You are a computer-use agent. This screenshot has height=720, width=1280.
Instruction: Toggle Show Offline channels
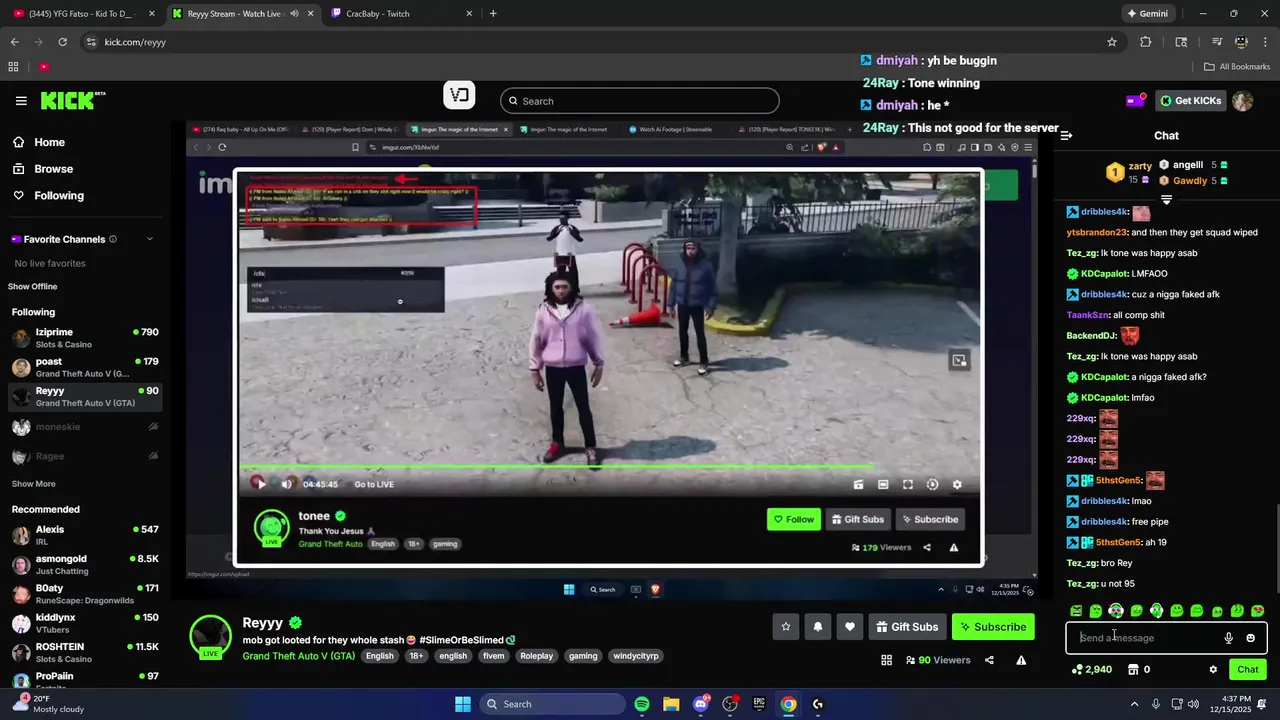(33, 287)
